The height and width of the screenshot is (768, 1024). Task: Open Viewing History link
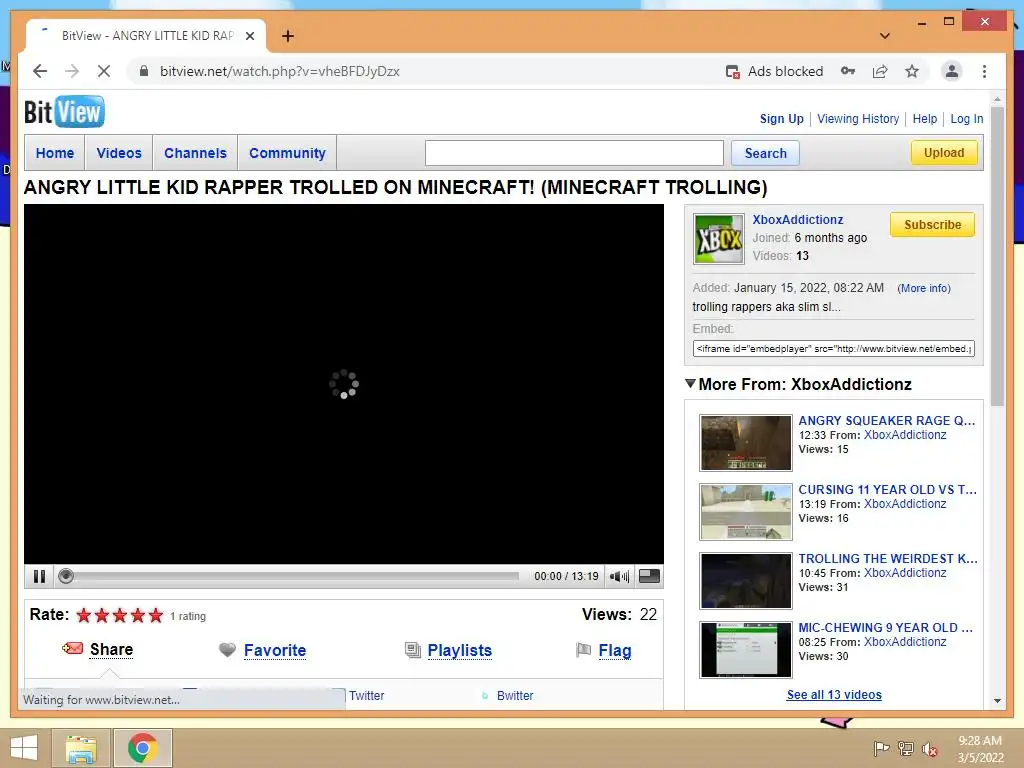pyautogui.click(x=858, y=119)
